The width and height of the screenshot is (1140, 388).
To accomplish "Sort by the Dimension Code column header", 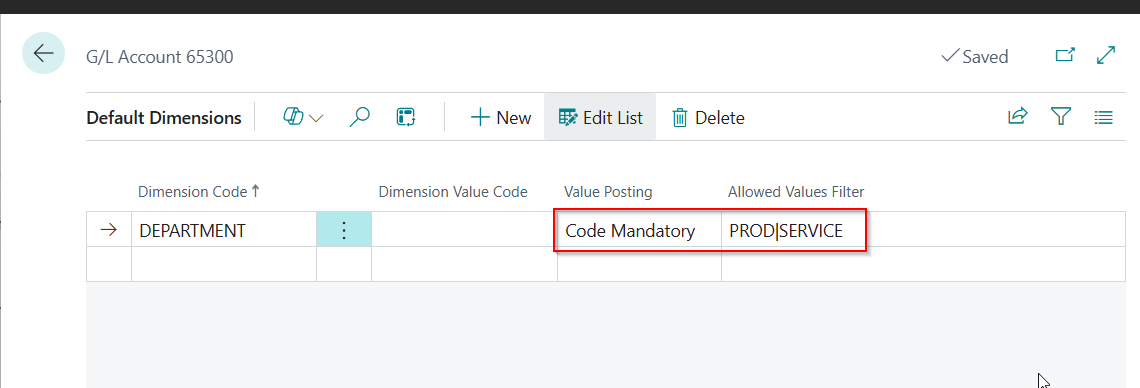I will pos(198,192).
